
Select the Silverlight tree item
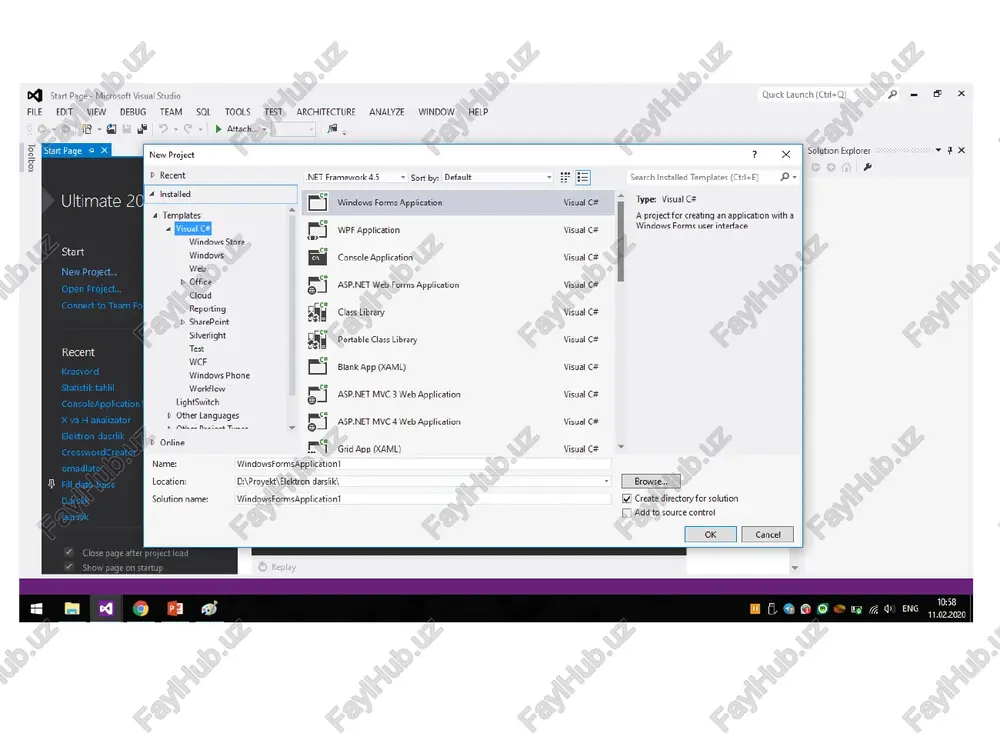[x=207, y=335]
